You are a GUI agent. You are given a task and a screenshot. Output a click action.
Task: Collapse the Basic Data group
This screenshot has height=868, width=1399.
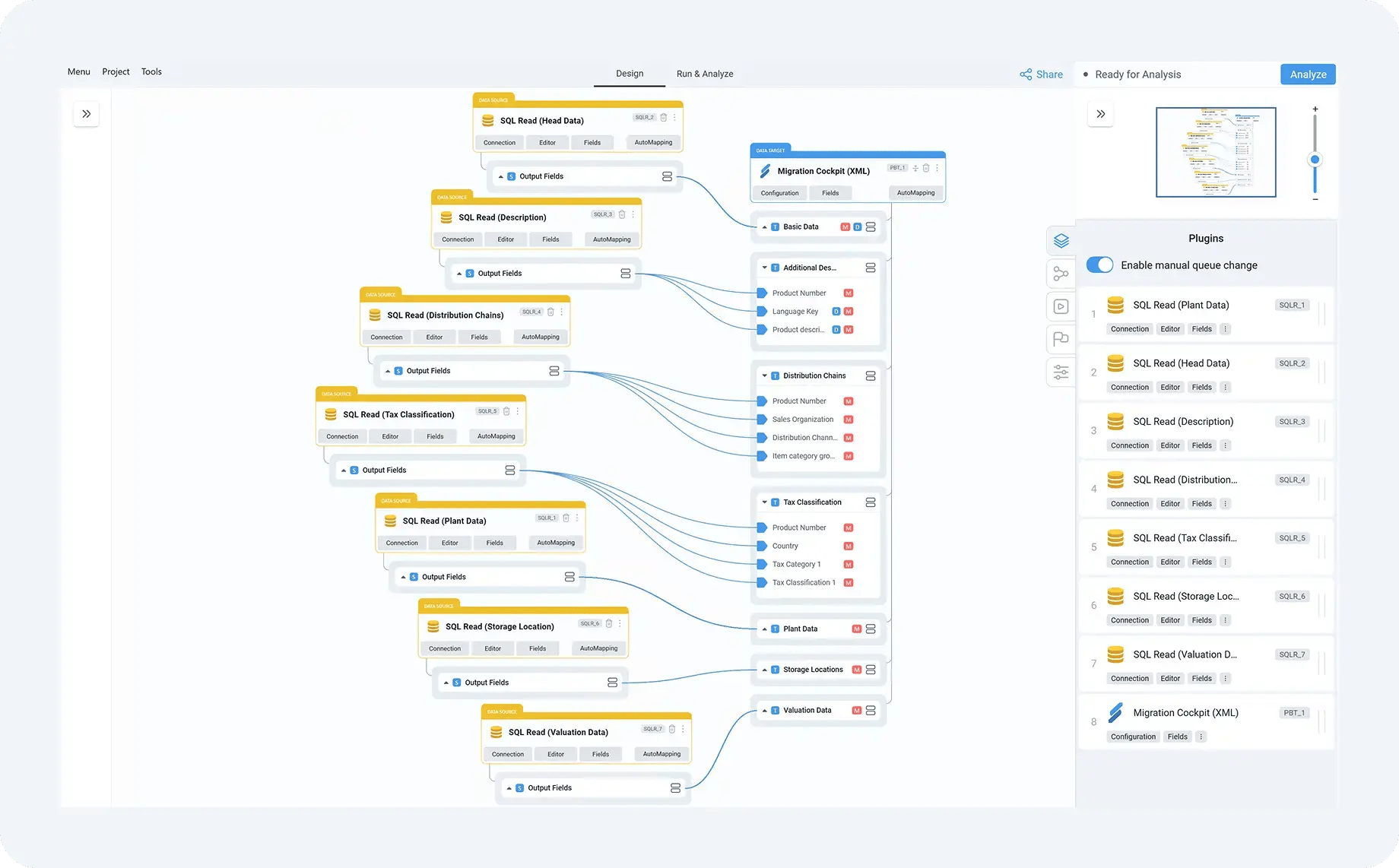pos(764,226)
